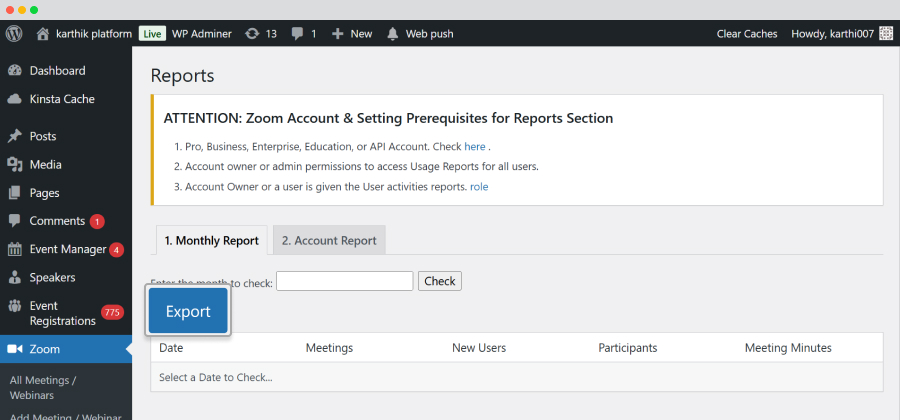Click the Zoom video camera icon

(15, 349)
